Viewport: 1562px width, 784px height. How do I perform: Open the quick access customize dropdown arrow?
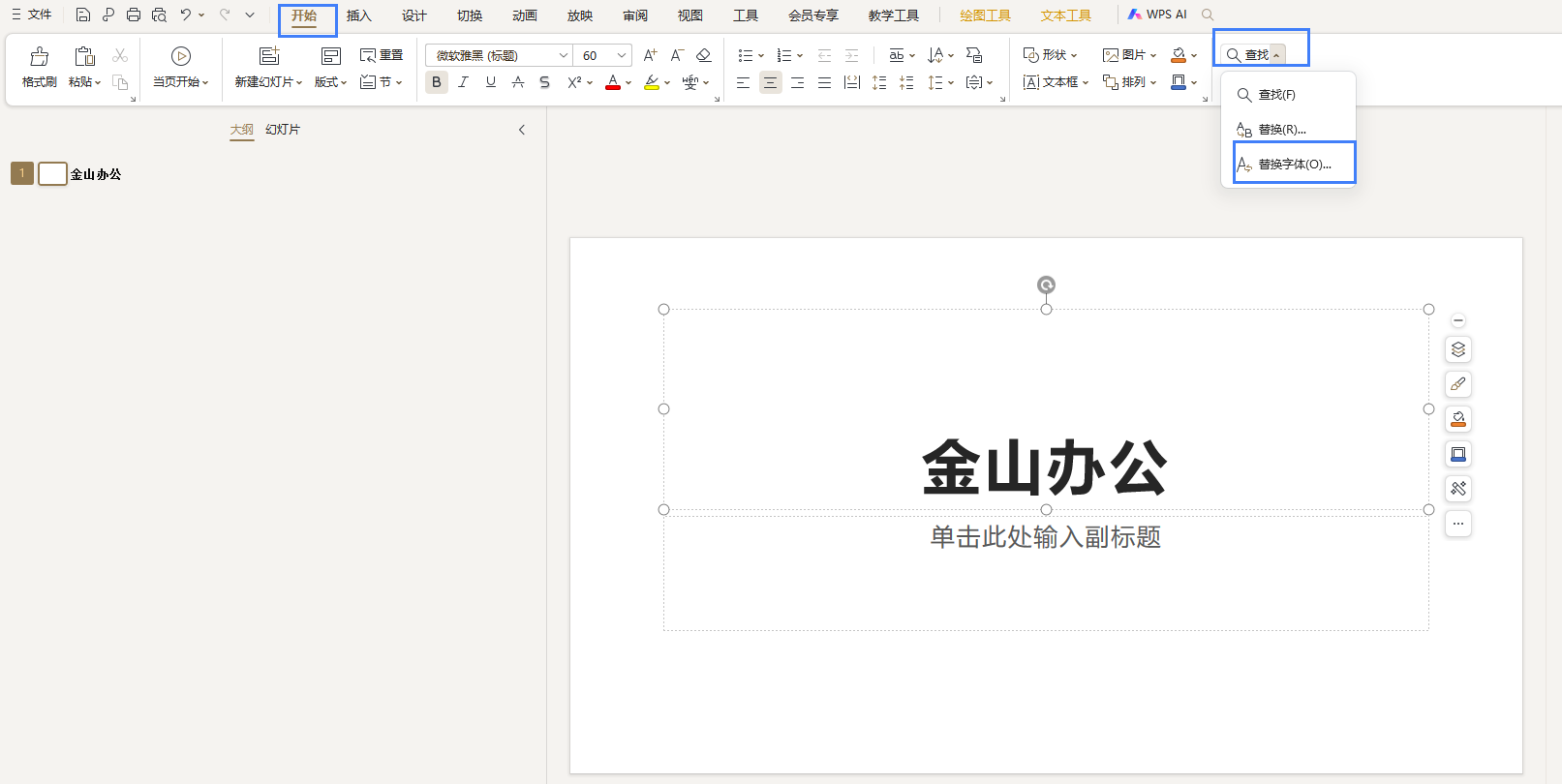(x=250, y=15)
